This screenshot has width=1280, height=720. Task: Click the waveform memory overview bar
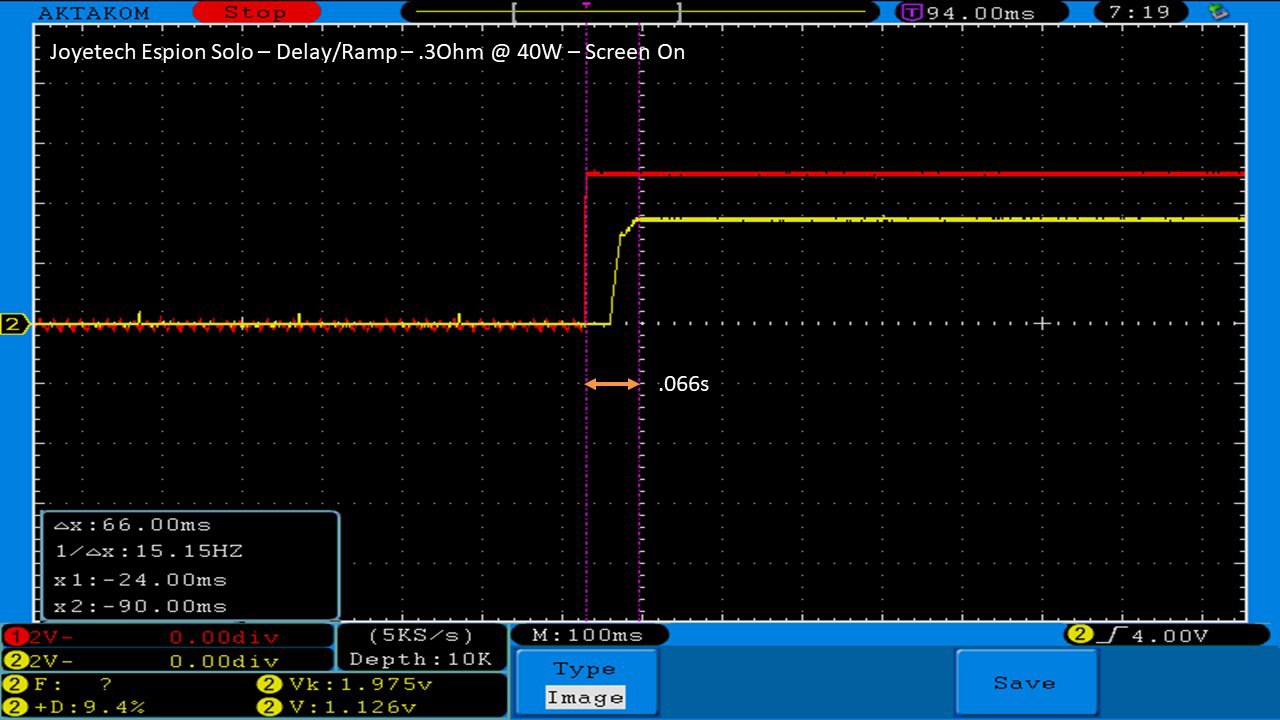tap(640, 13)
